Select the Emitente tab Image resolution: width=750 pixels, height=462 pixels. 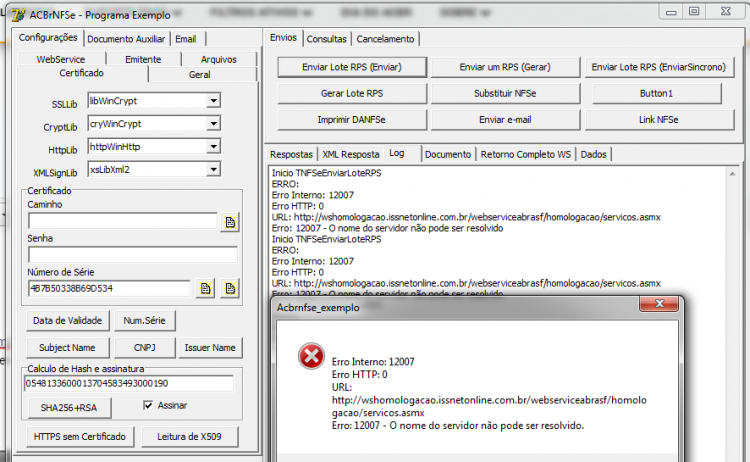(143, 59)
